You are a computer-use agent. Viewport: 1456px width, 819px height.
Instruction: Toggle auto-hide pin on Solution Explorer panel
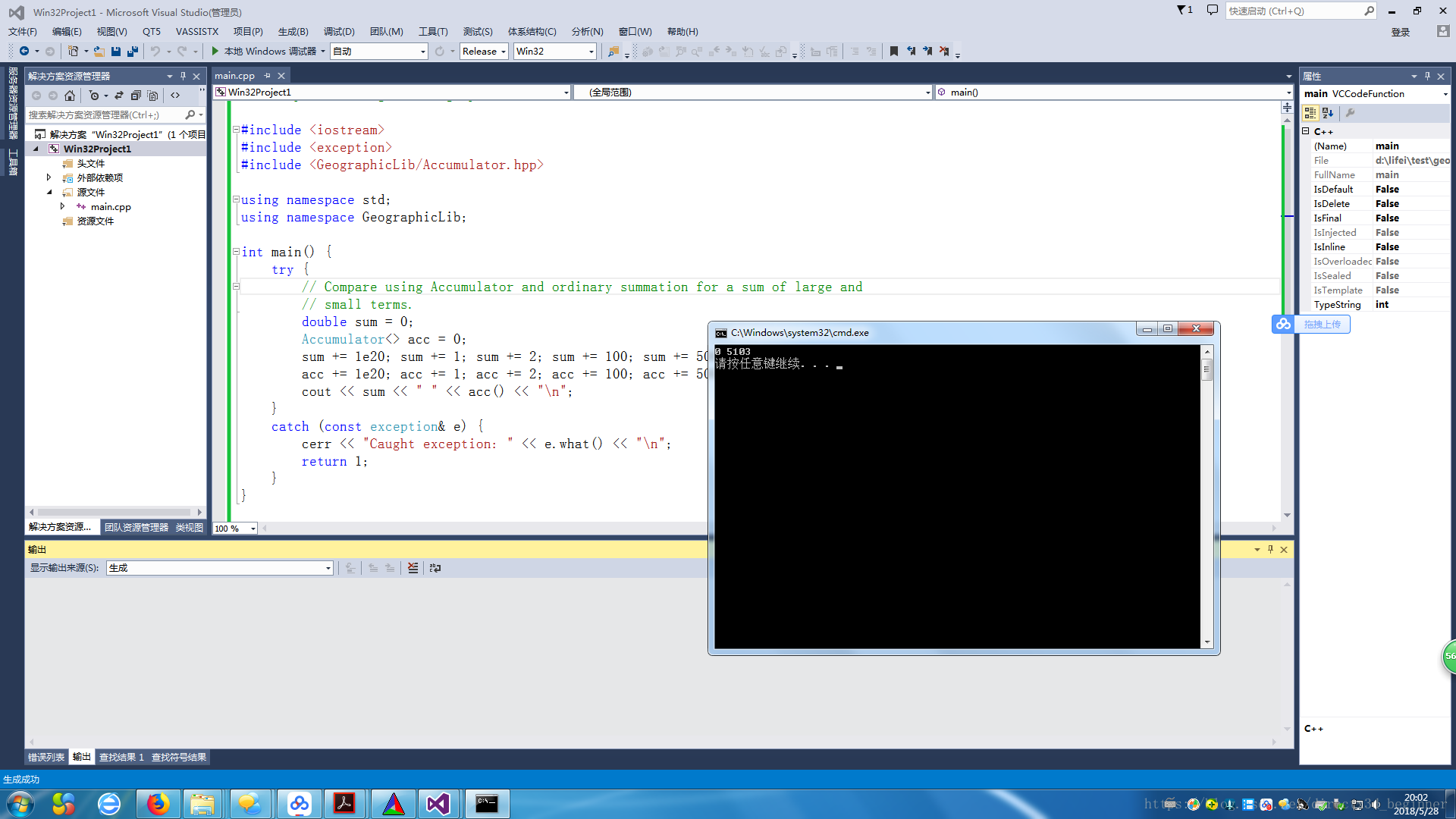(x=183, y=76)
